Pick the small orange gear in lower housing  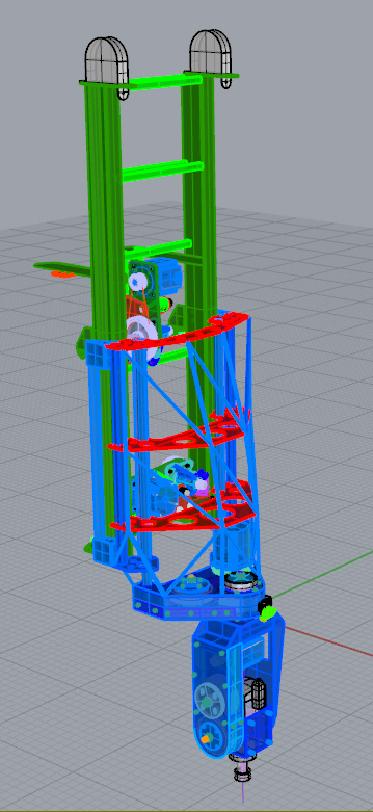[207, 738]
